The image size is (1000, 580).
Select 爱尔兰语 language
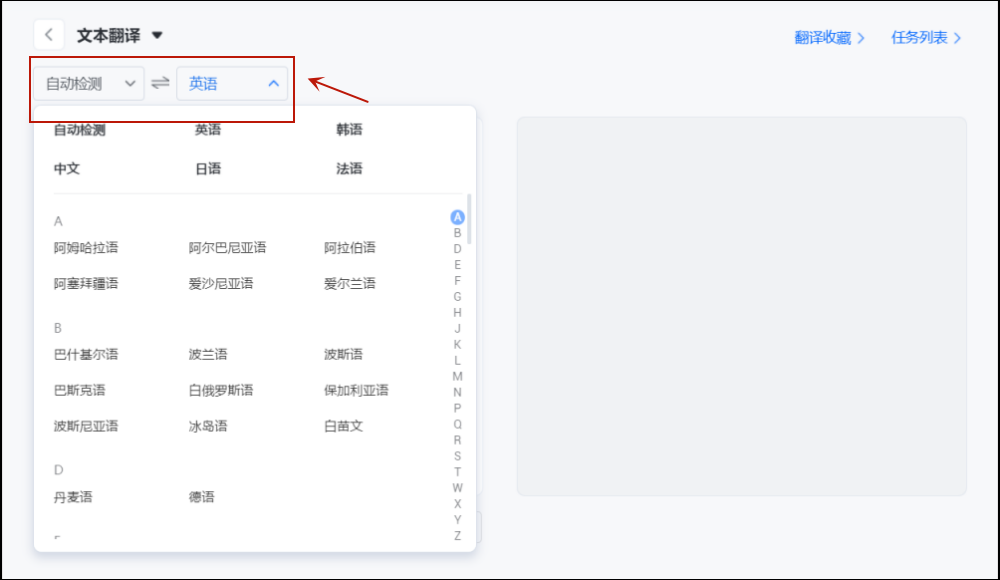pyautogui.click(x=349, y=283)
